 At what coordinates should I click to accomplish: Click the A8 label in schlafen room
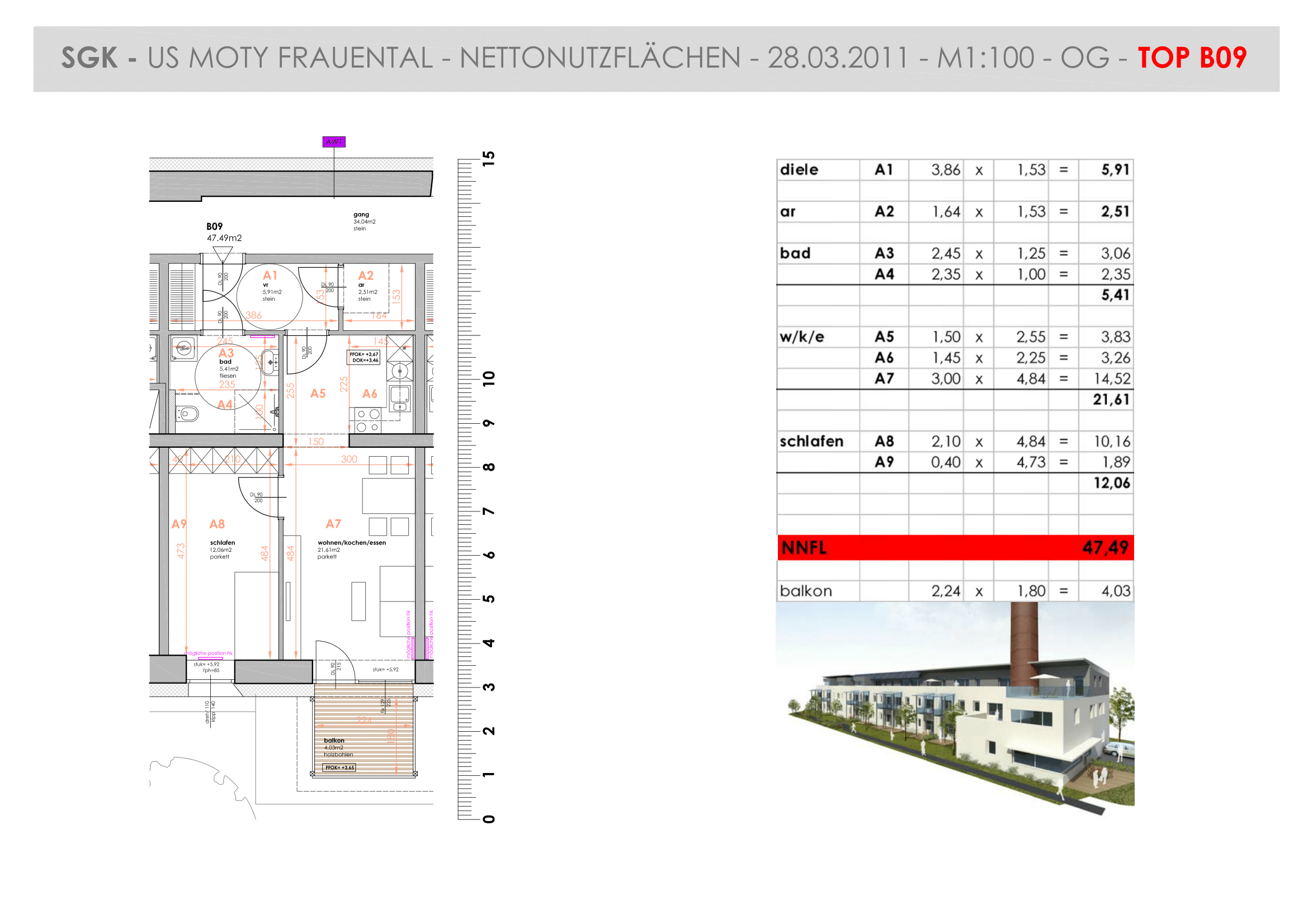pyautogui.click(x=217, y=524)
